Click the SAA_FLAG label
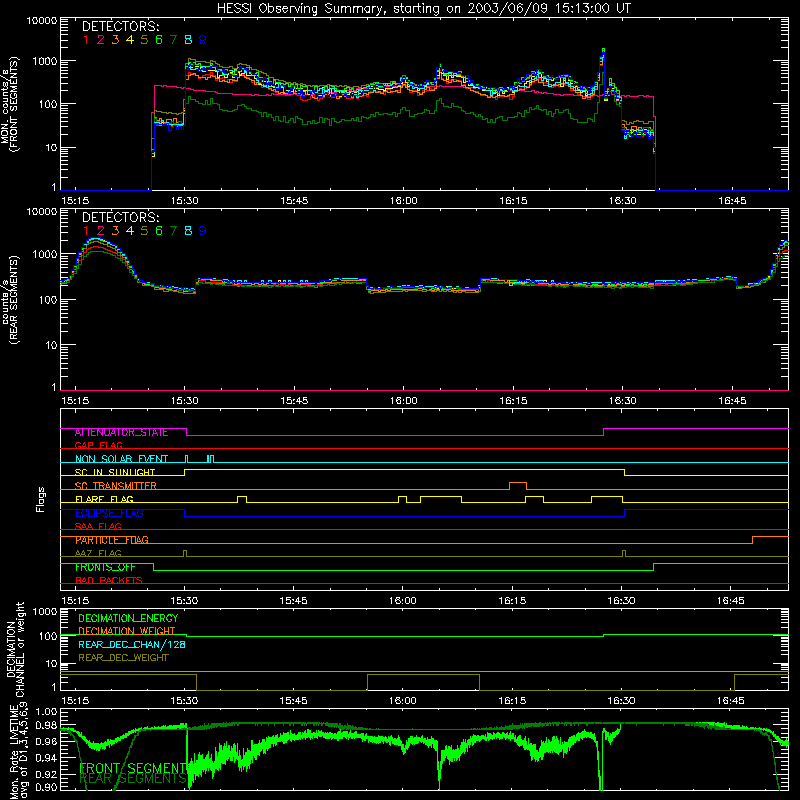This screenshot has height=800, width=800. [98, 527]
